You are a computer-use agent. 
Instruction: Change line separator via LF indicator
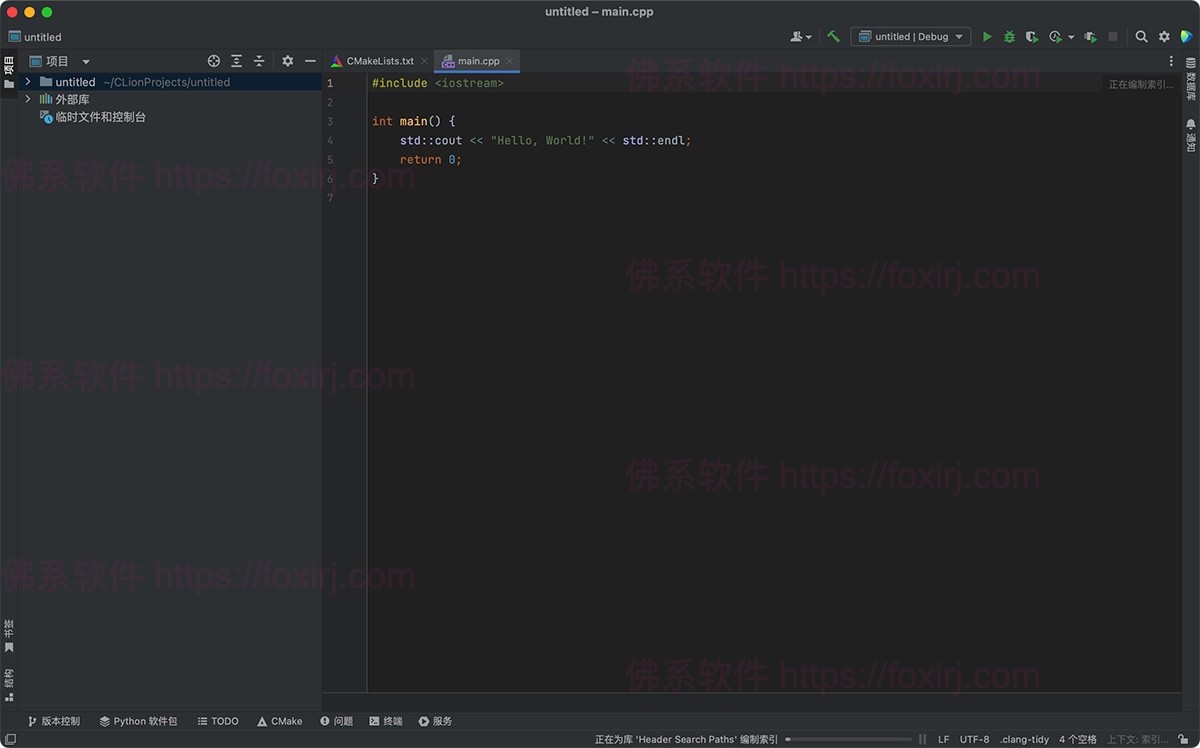[942, 739]
